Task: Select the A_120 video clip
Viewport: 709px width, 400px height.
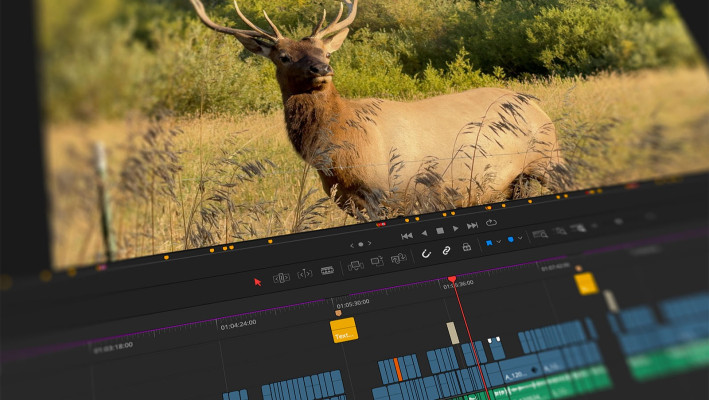Action: pyautogui.click(x=521, y=370)
